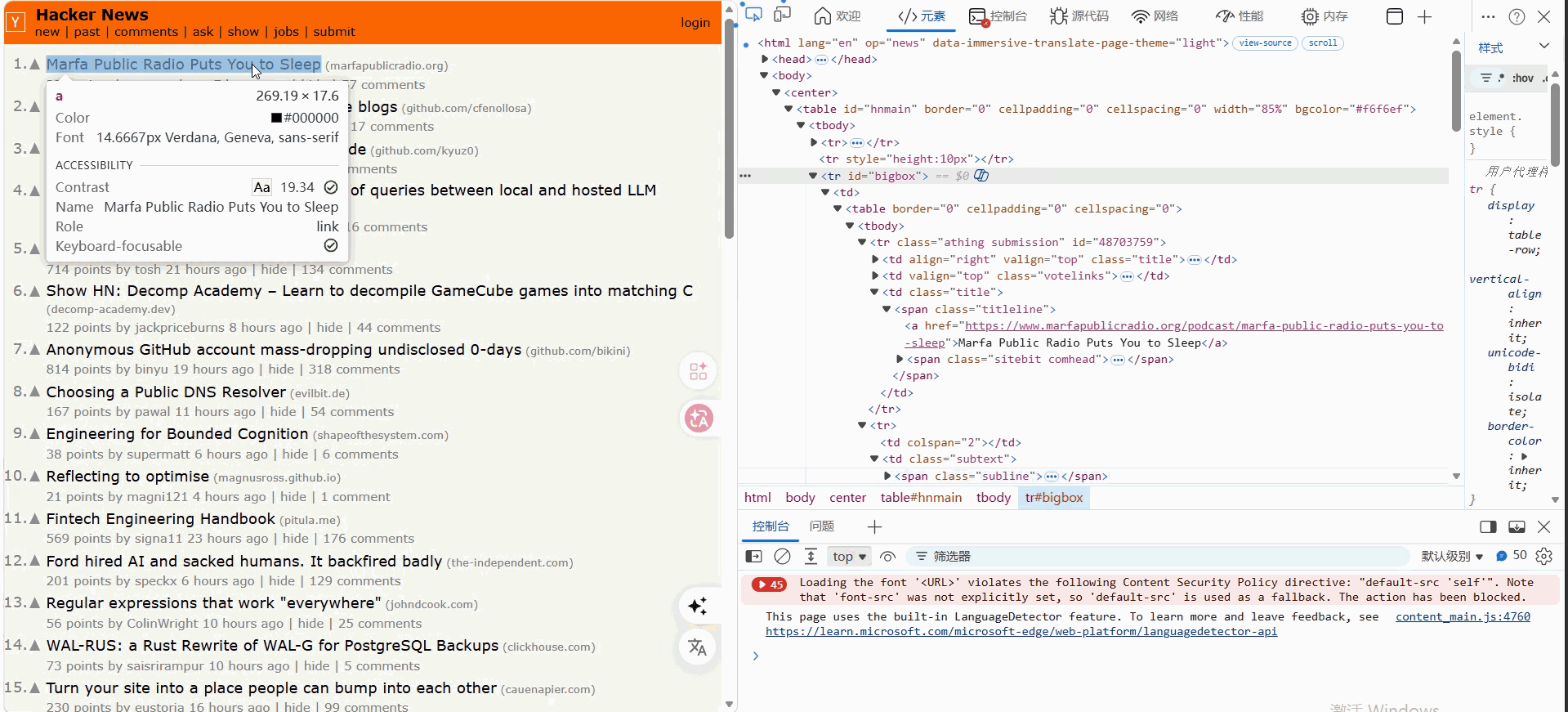Screen dimensions: 1568x712
Task: Collapse the span class="titleline" node
Action: [x=887, y=309]
